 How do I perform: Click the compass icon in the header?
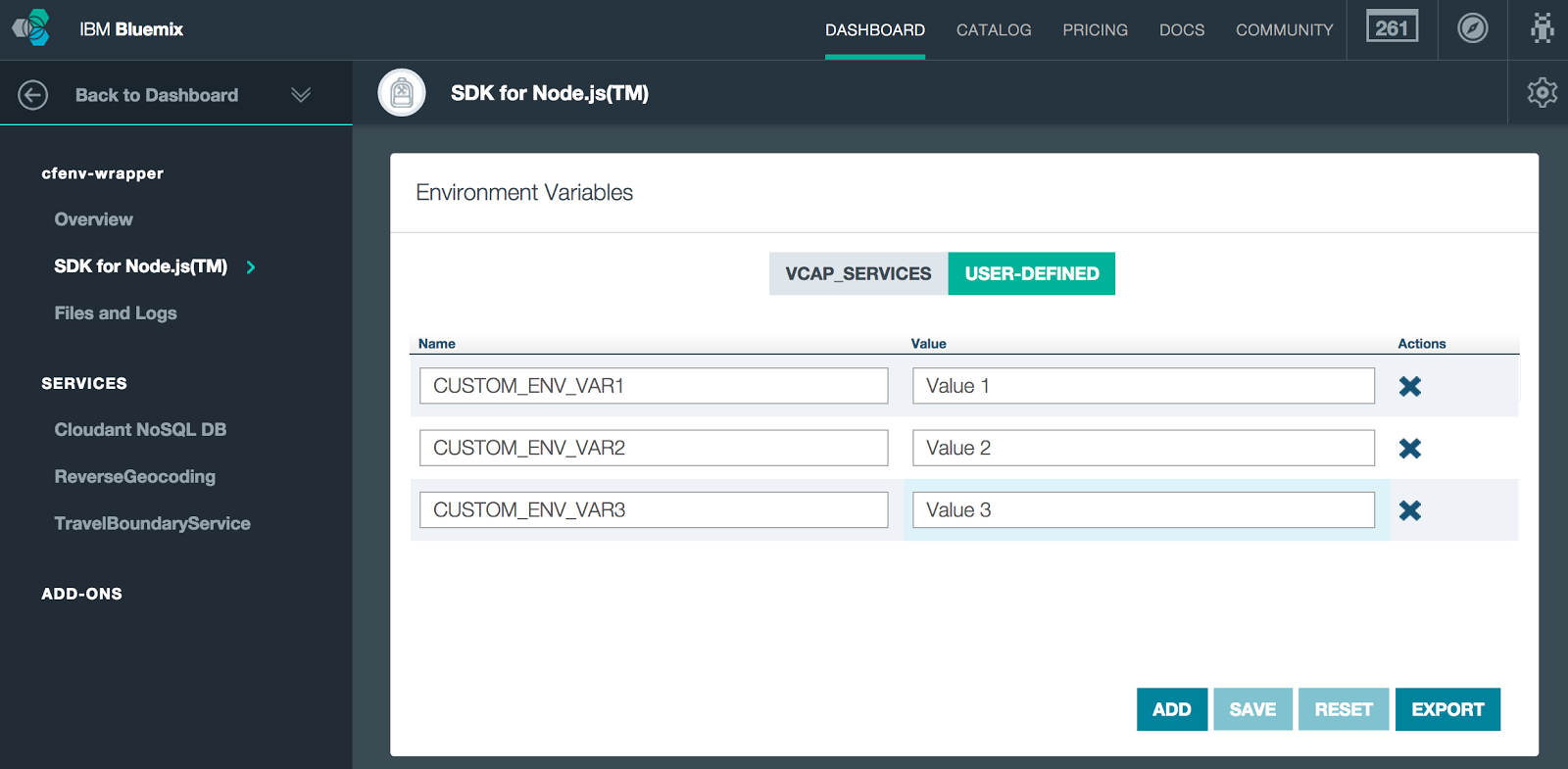click(1472, 27)
